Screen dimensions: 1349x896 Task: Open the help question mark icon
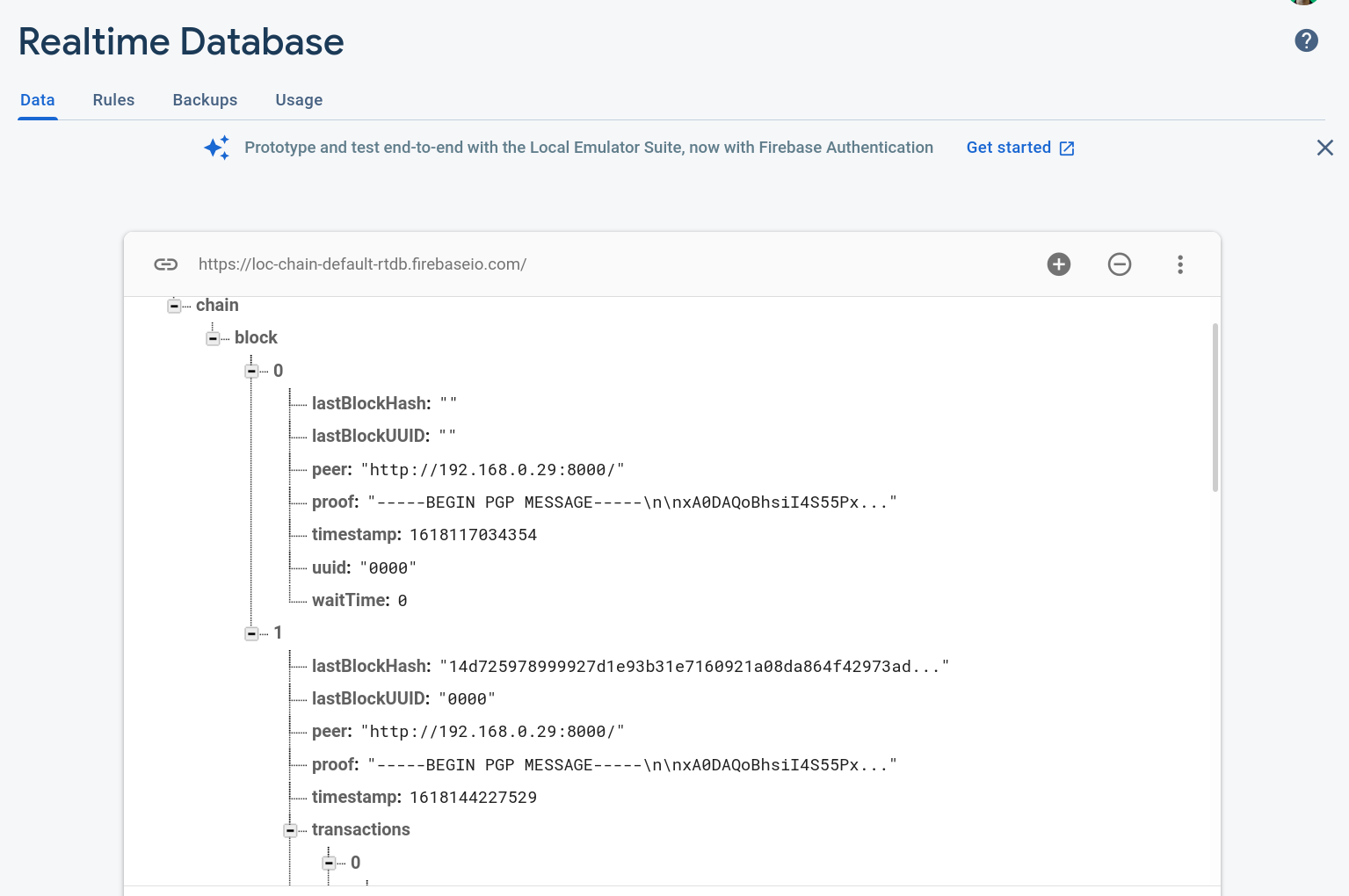coord(1306,40)
